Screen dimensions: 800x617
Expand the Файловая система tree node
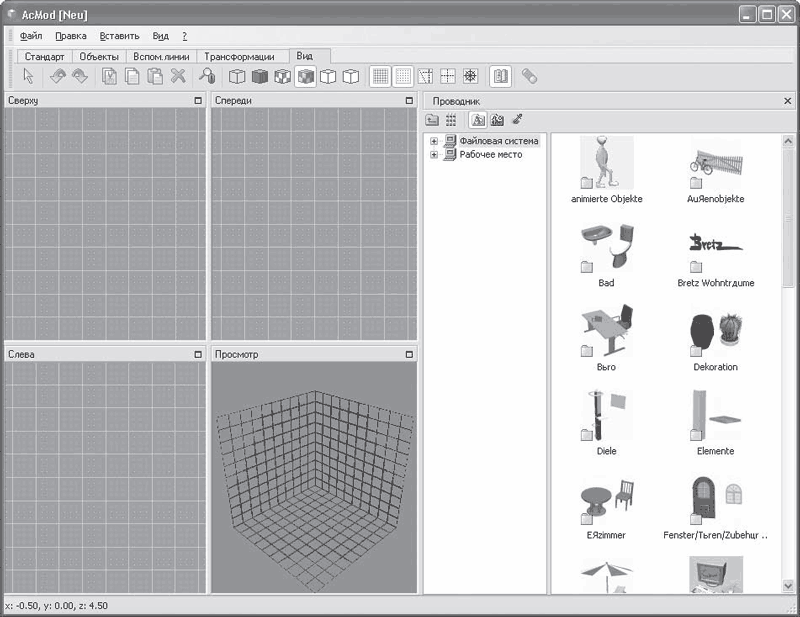point(434,141)
